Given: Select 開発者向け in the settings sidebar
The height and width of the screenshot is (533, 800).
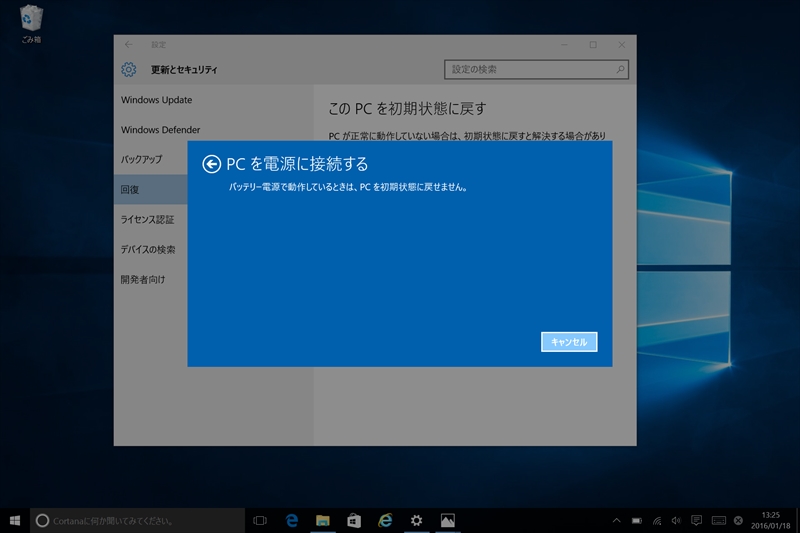Looking at the screenshot, I should point(143,280).
